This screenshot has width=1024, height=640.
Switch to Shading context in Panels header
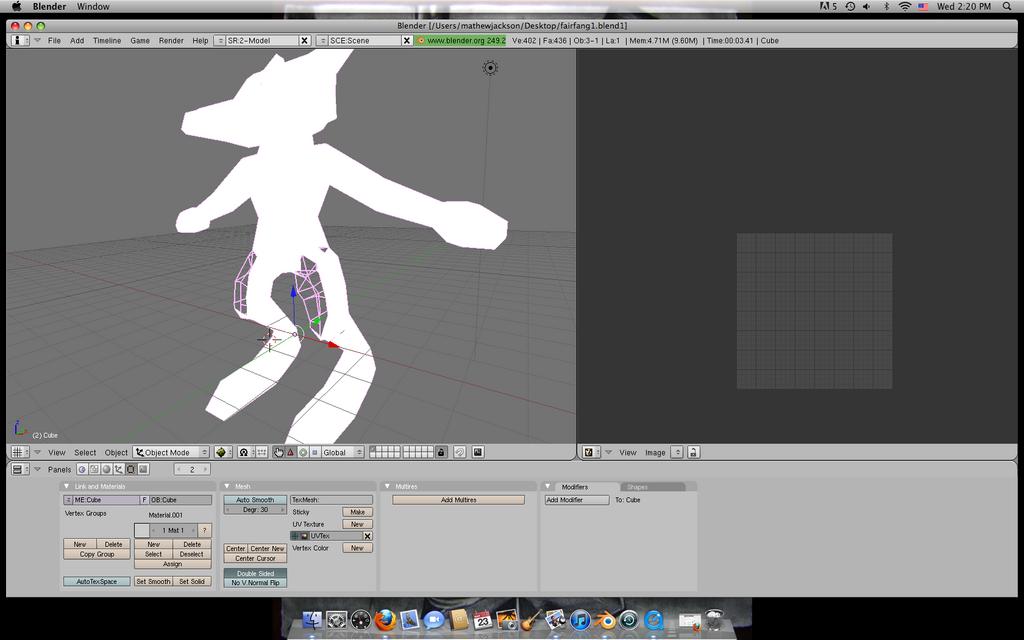pos(106,469)
